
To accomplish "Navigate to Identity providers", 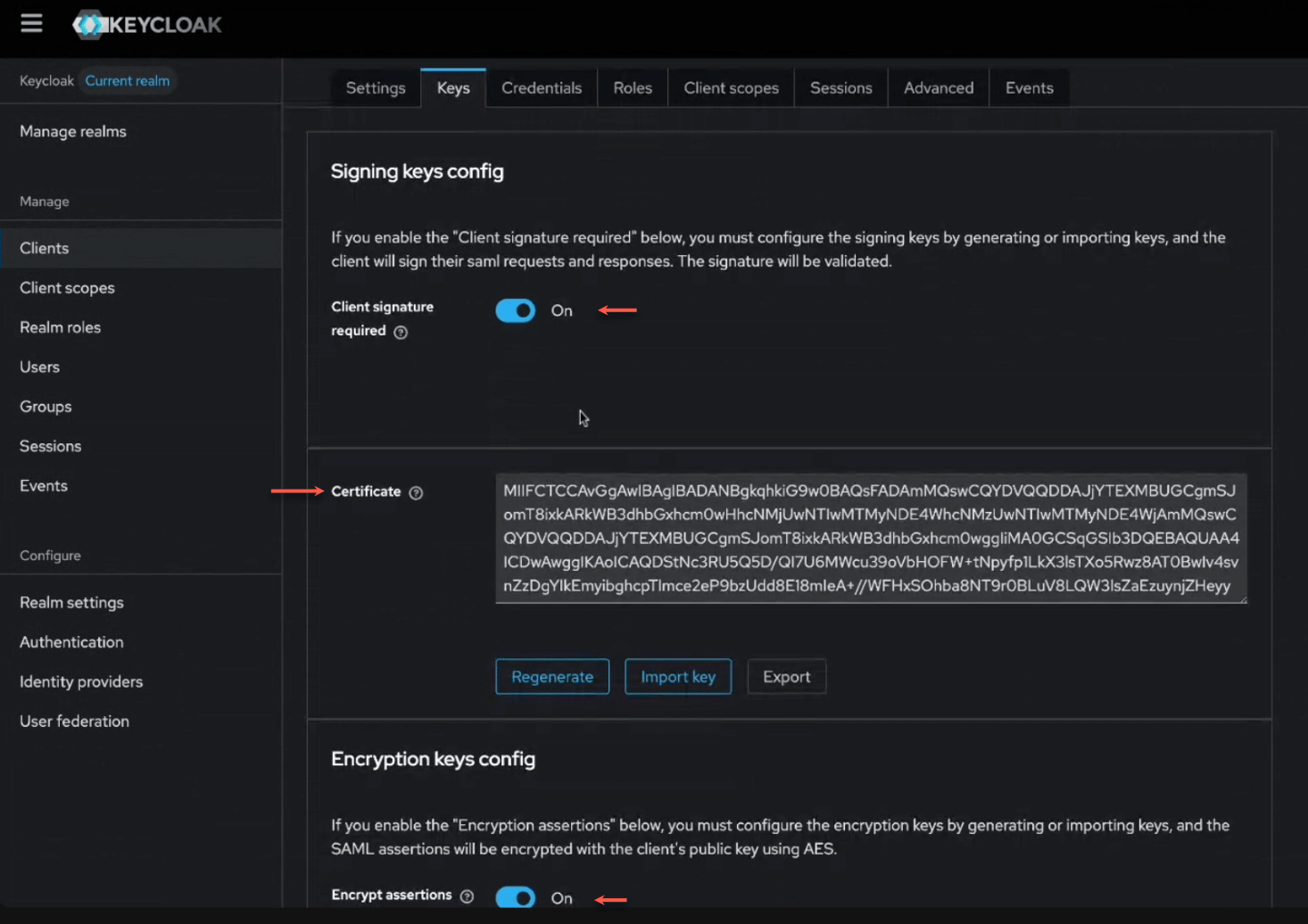I will pyautogui.click(x=80, y=681).
